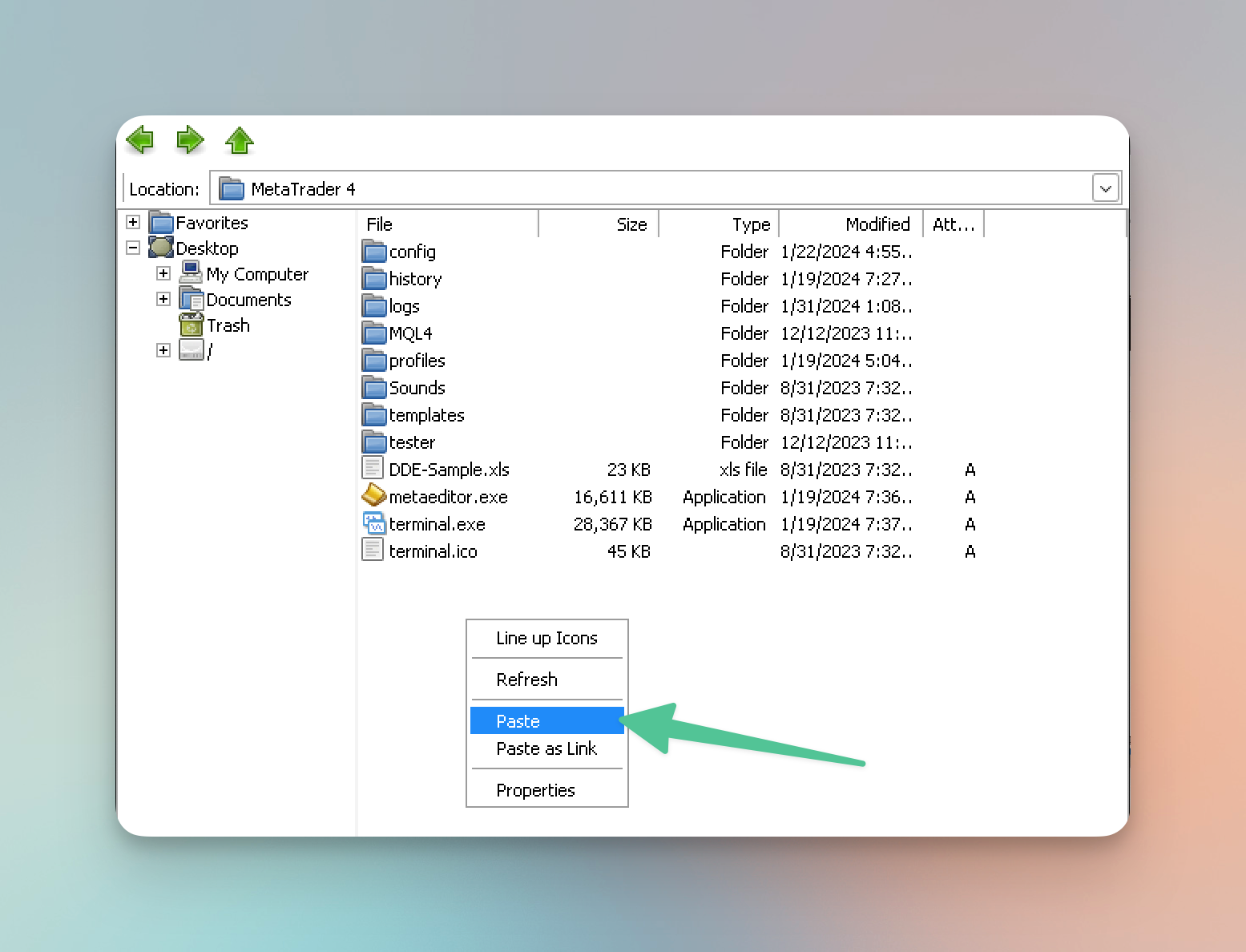1246x952 pixels.
Task: Click the 16,611 KB size value
Action: tap(613, 497)
